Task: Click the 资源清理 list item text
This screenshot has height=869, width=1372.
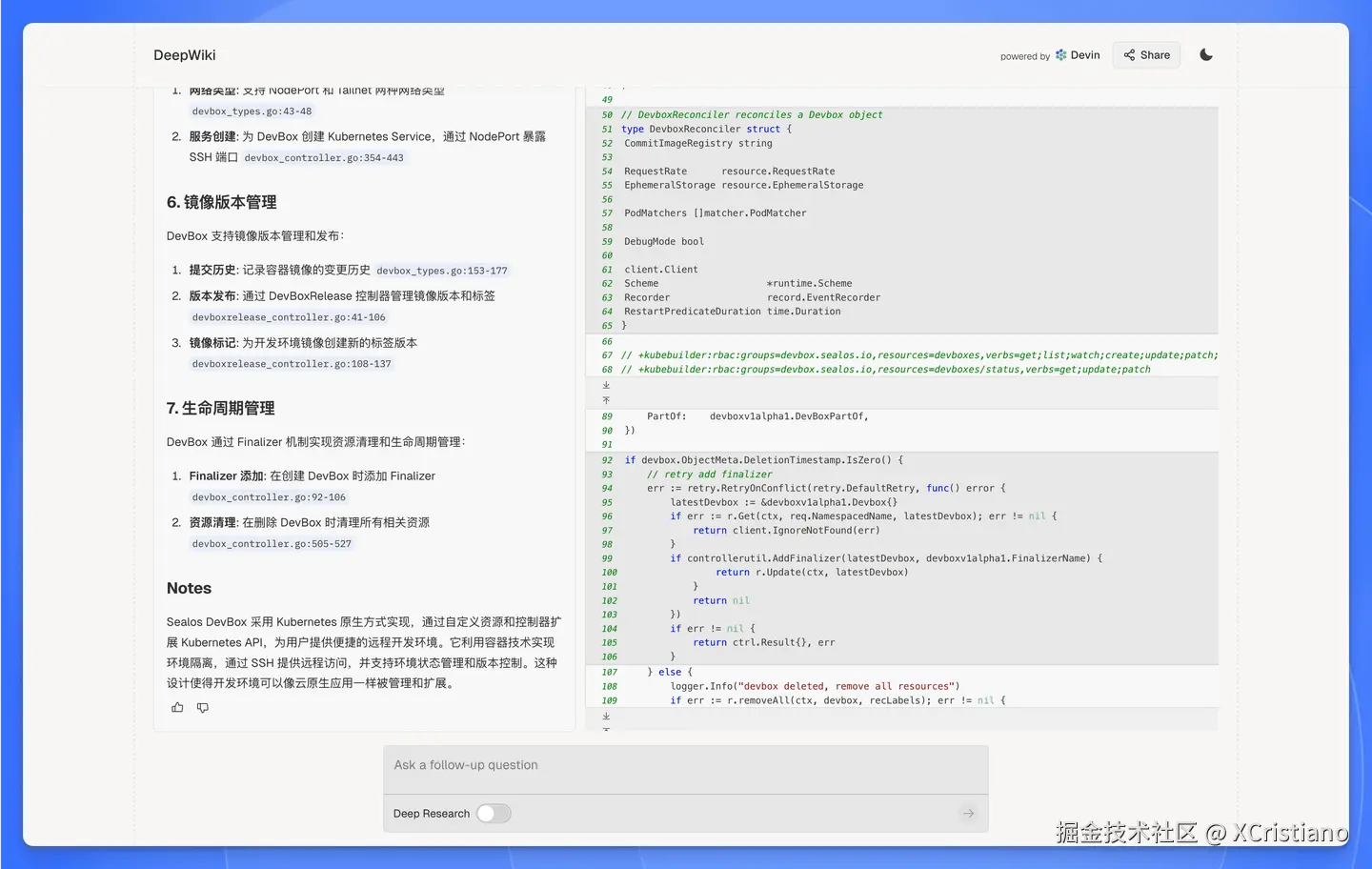Action: pos(309,523)
